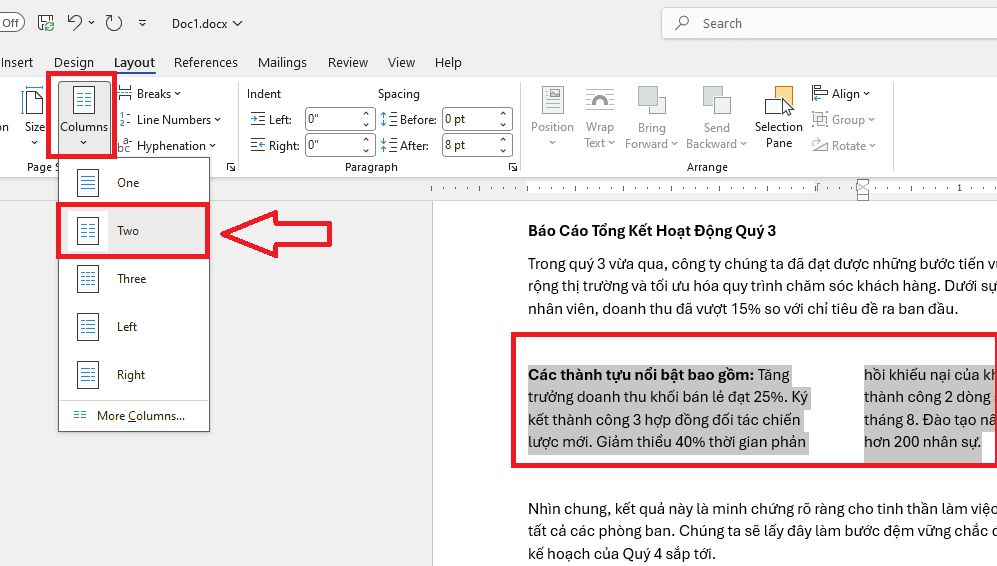Choose the Three column layout
The image size is (997, 566).
(134, 279)
